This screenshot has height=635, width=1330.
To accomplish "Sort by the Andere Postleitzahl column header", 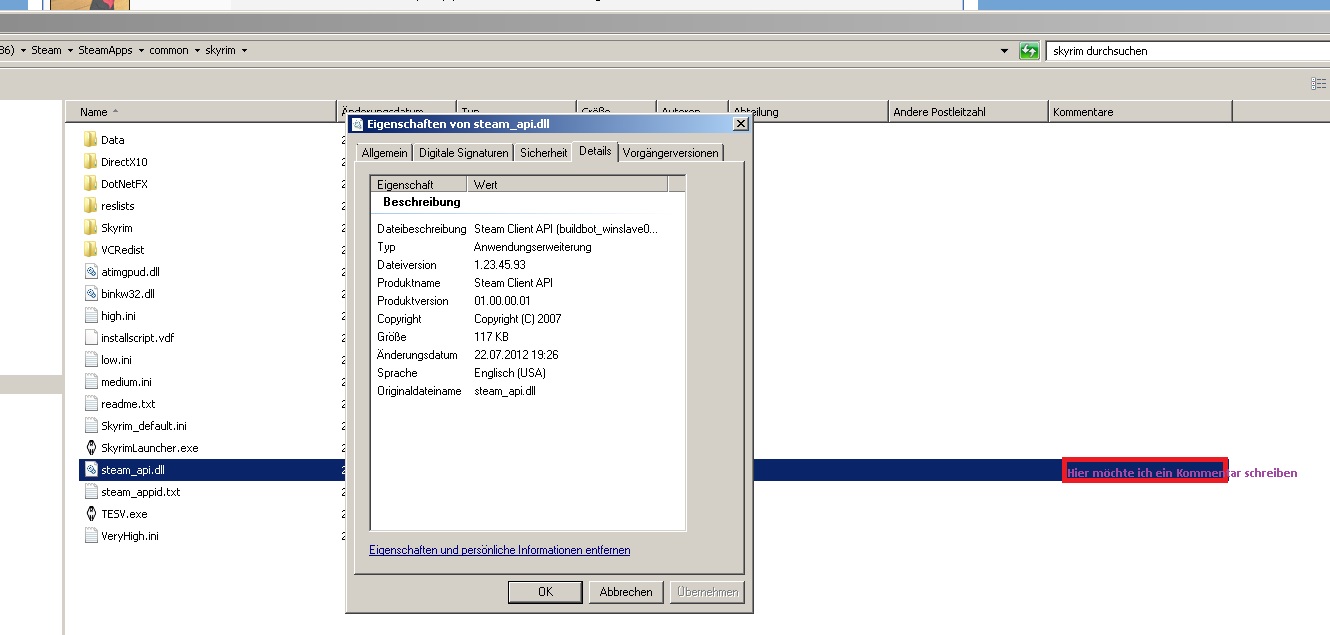I will pos(968,111).
